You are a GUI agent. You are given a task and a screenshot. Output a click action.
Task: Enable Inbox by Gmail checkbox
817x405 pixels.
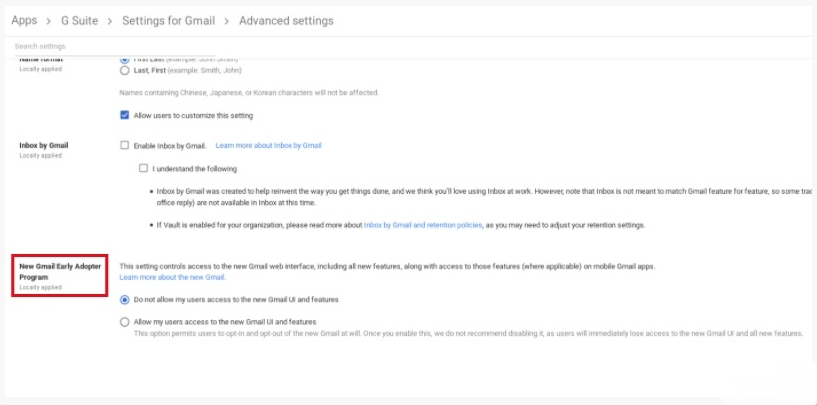125,145
